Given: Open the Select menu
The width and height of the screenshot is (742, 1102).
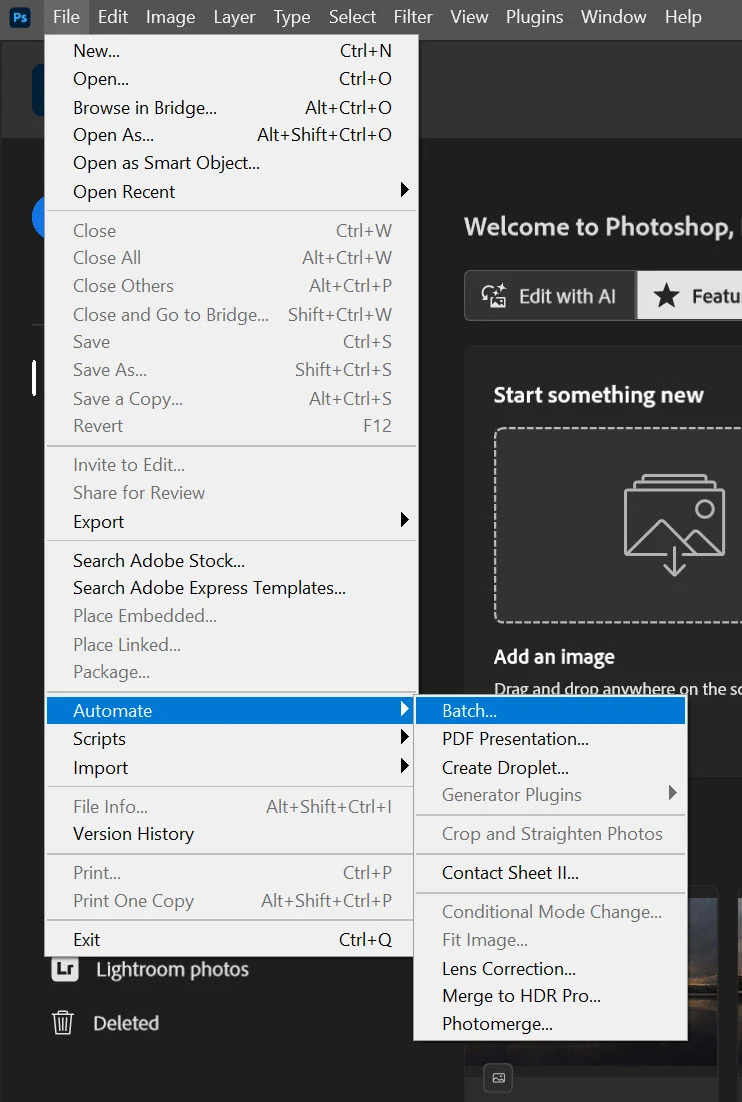Looking at the screenshot, I should tap(352, 17).
